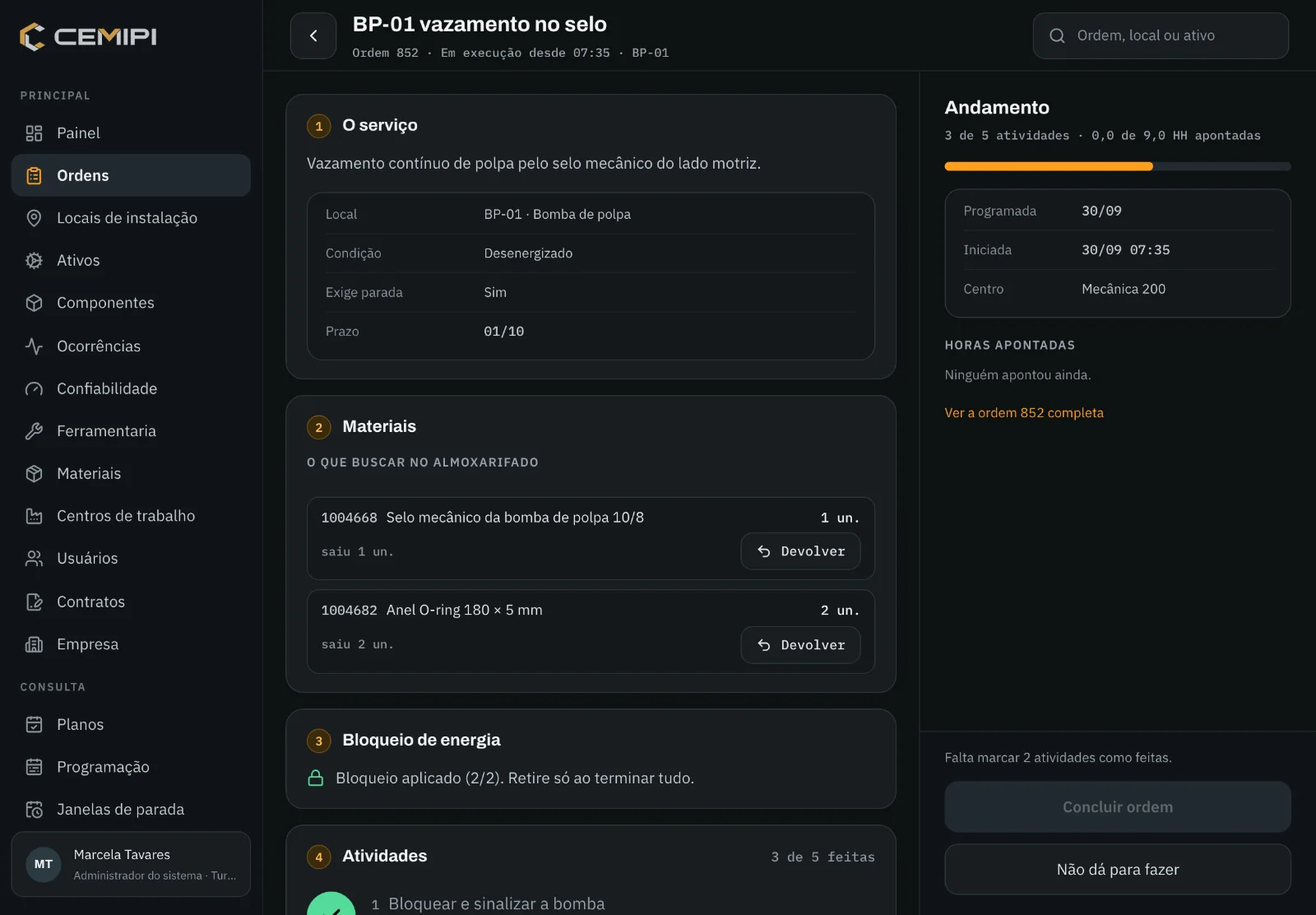Image resolution: width=1316 pixels, height=915 pixels.
Task: Click the Planos calendar-check icon
Action: tap(34, 725)
